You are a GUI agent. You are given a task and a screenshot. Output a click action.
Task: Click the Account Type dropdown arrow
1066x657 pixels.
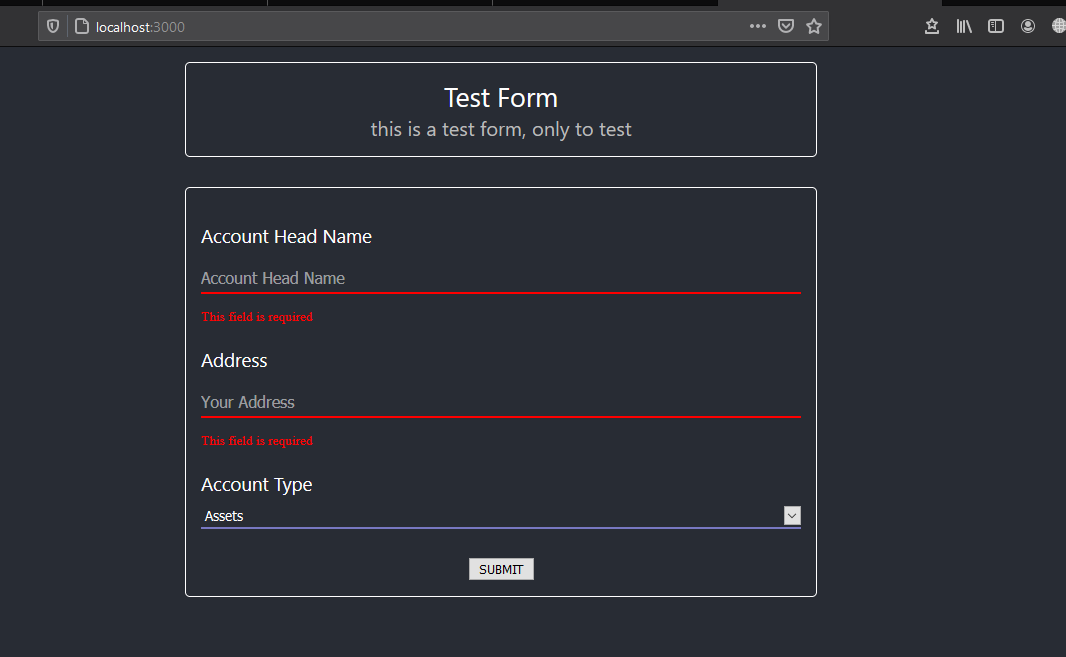click(792, 516)
